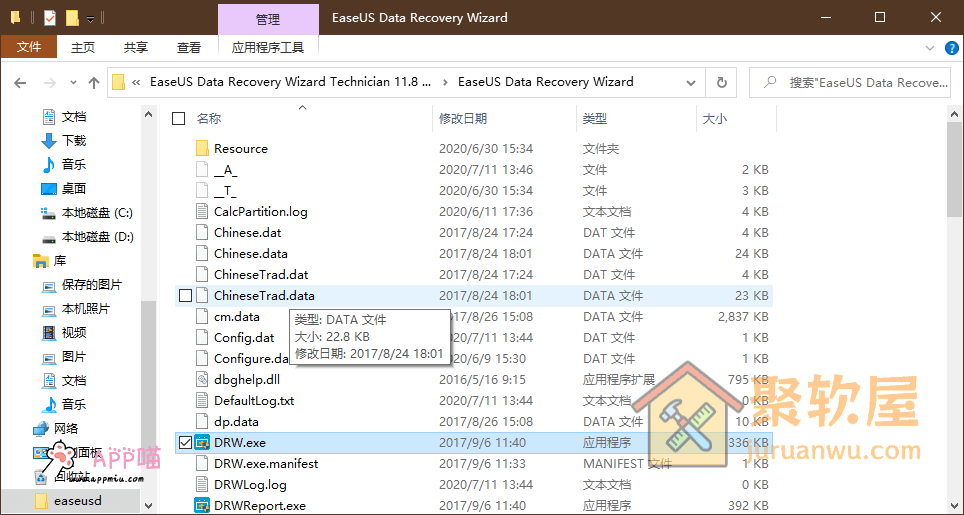Image resolution: width=964 pixels, height=515 pixels.
Task: Expand the breadcrumb arrow before EaseUS Data Recovery Wizard
Action: point(445,82)
